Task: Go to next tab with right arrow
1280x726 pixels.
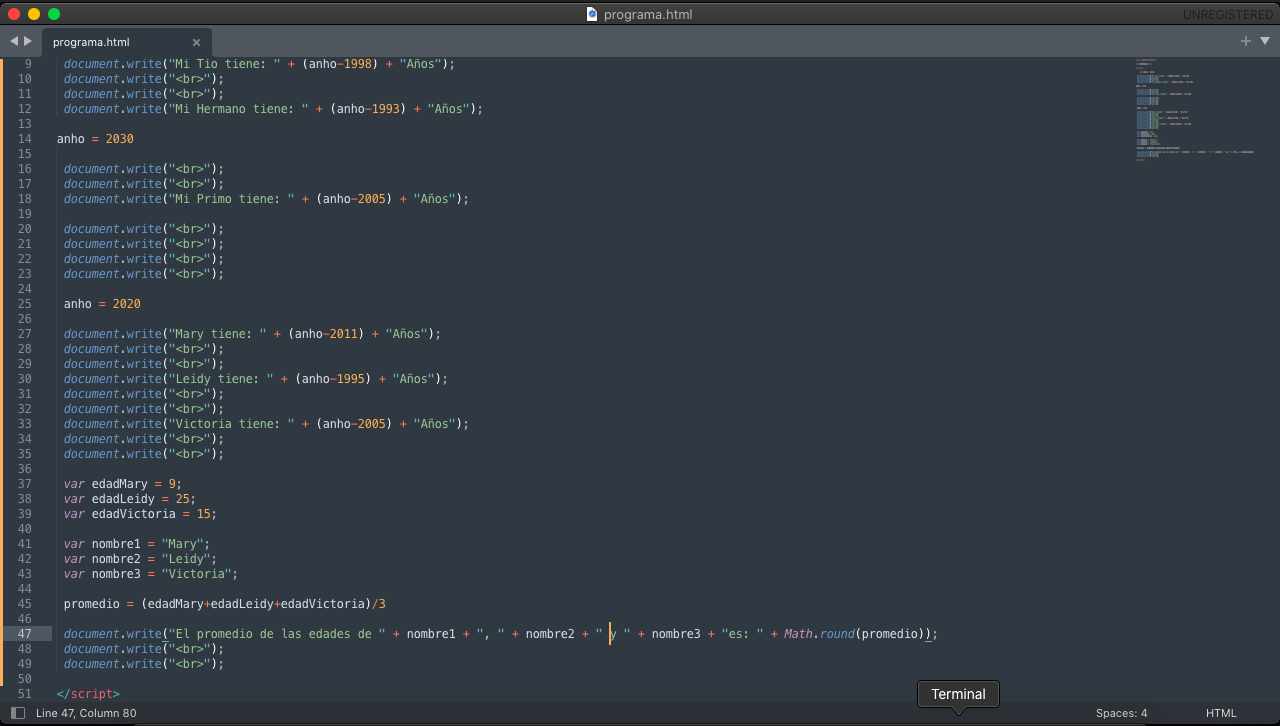Action: pyautogui.click(x=28, y=41)
